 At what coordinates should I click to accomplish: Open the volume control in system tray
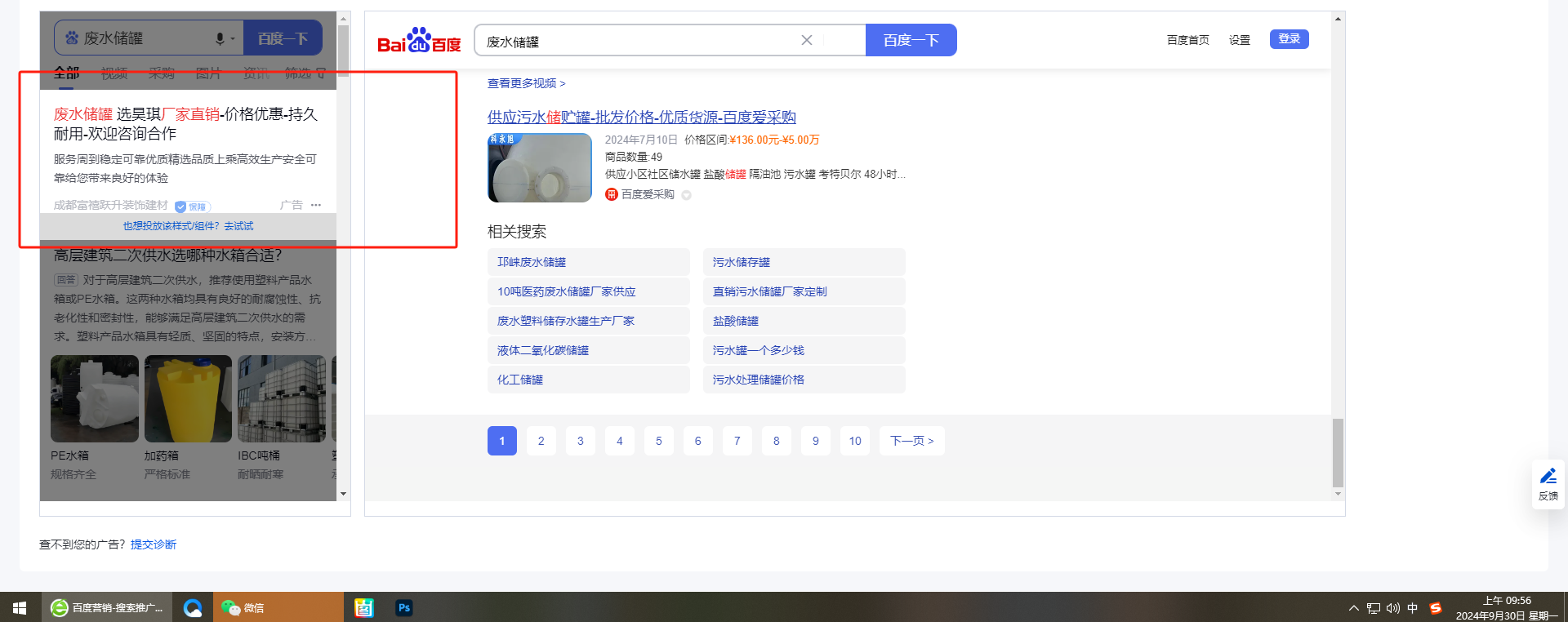coord(1393,608)
